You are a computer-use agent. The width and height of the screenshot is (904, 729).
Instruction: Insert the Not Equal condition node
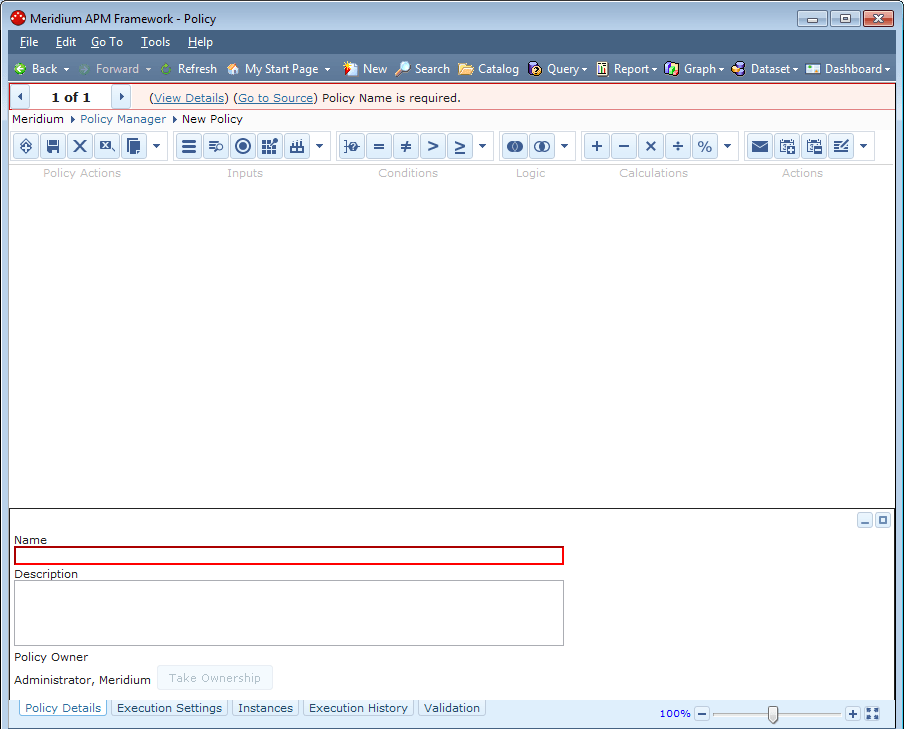(x=406, y=146)
